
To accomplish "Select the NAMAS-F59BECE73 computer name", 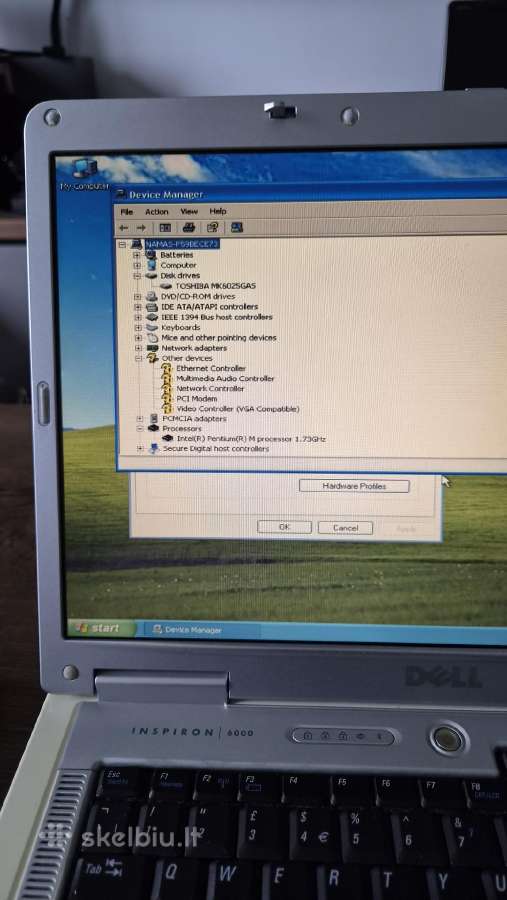I will (x=181, y=245).
